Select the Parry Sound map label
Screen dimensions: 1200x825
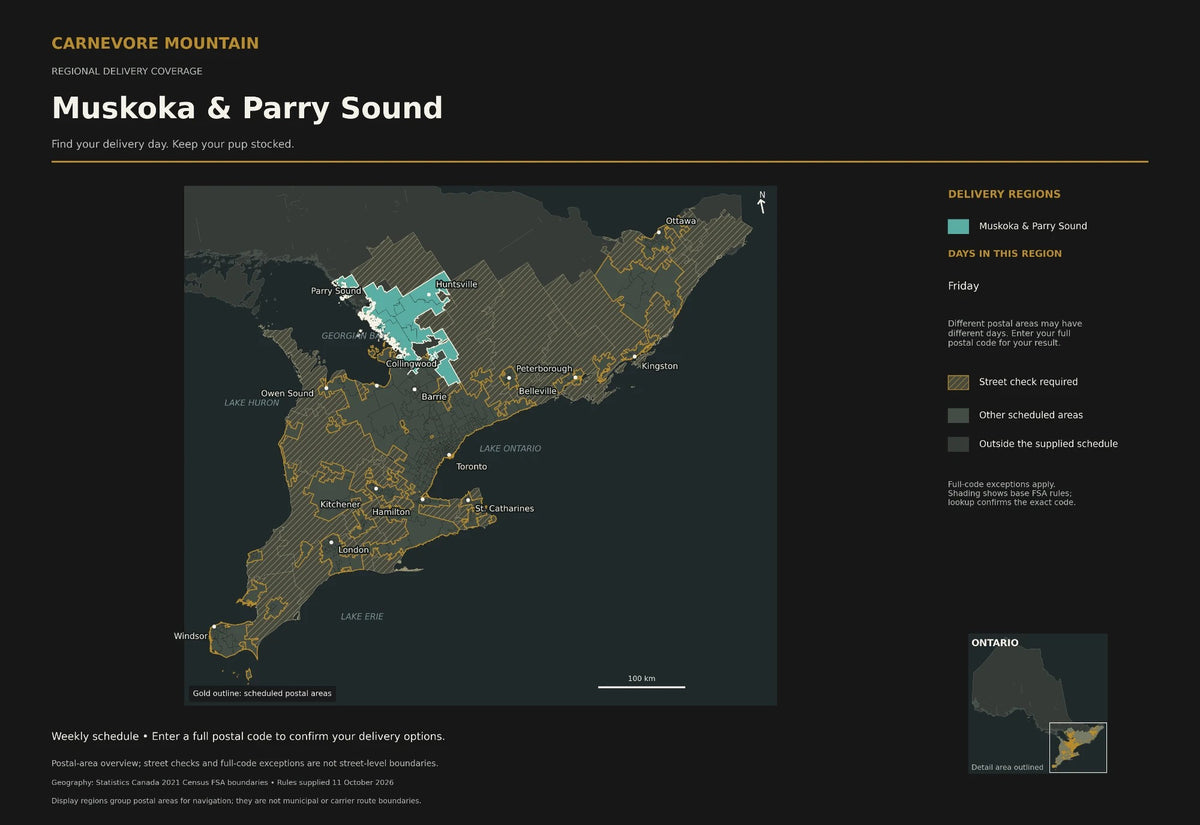(x=336, y=291)
